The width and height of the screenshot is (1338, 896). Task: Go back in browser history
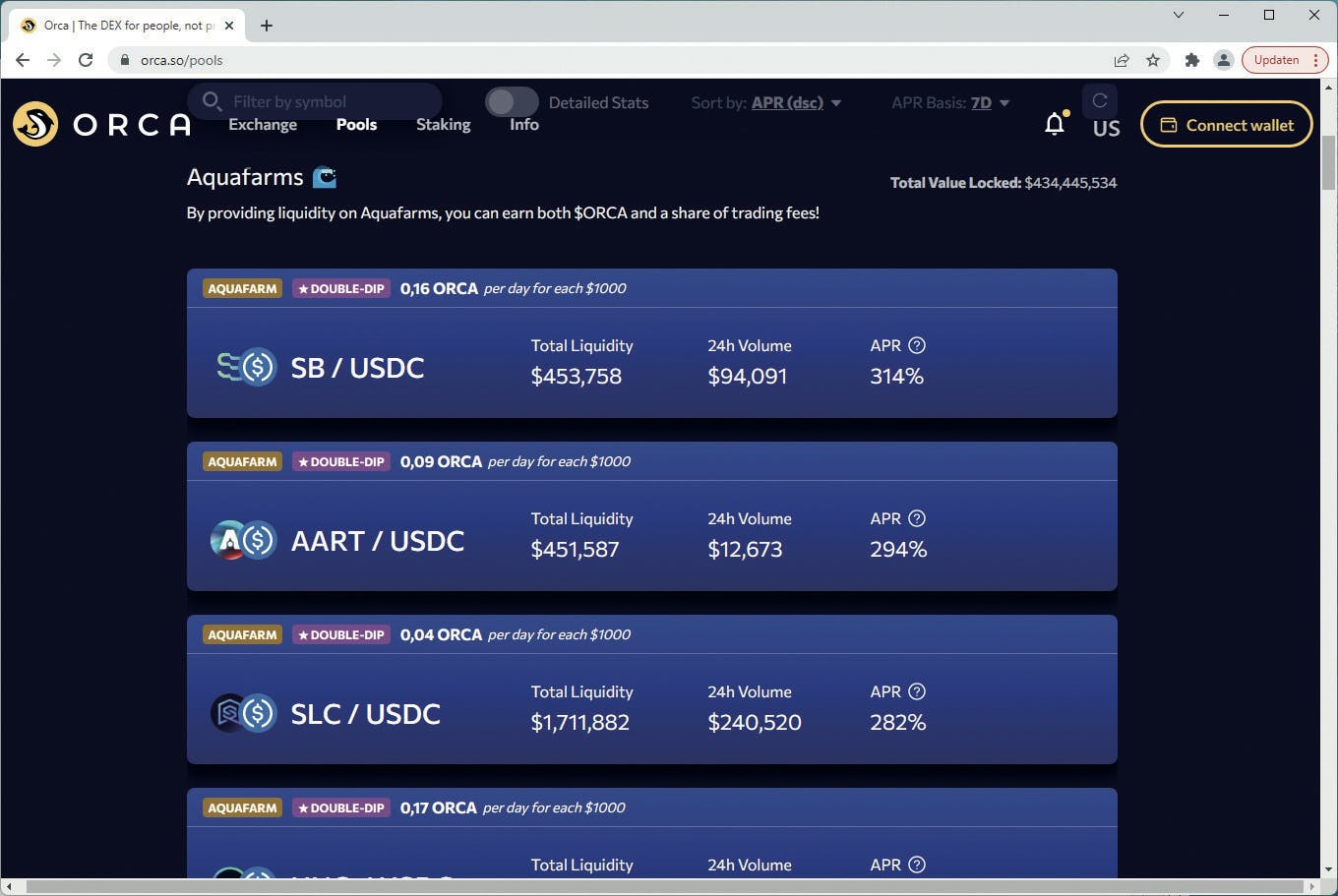[23, 60]
